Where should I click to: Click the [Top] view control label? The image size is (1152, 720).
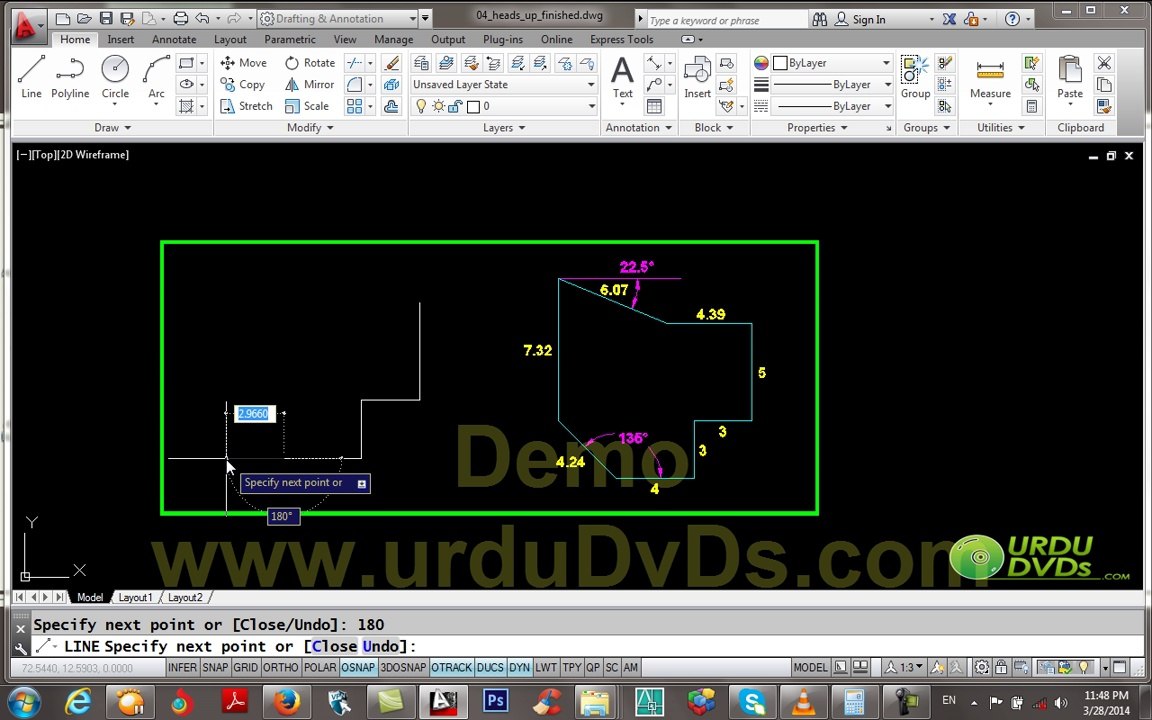[x=43, y=154]
